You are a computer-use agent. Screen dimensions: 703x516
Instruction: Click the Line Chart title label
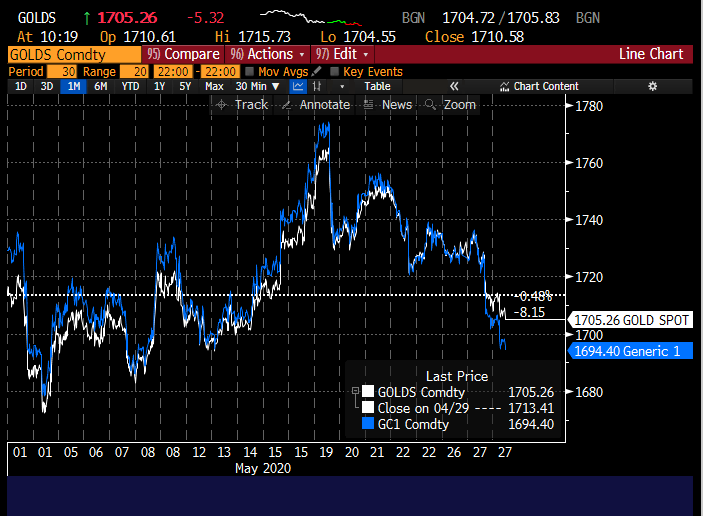pos(651,54)
